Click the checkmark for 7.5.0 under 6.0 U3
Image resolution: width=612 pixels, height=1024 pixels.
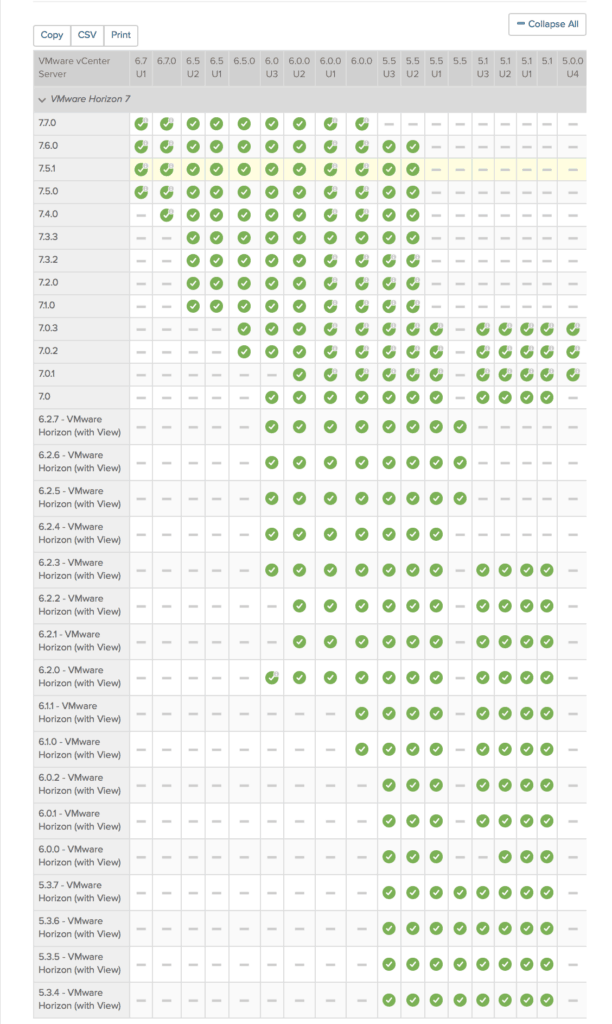coord(272,191)
